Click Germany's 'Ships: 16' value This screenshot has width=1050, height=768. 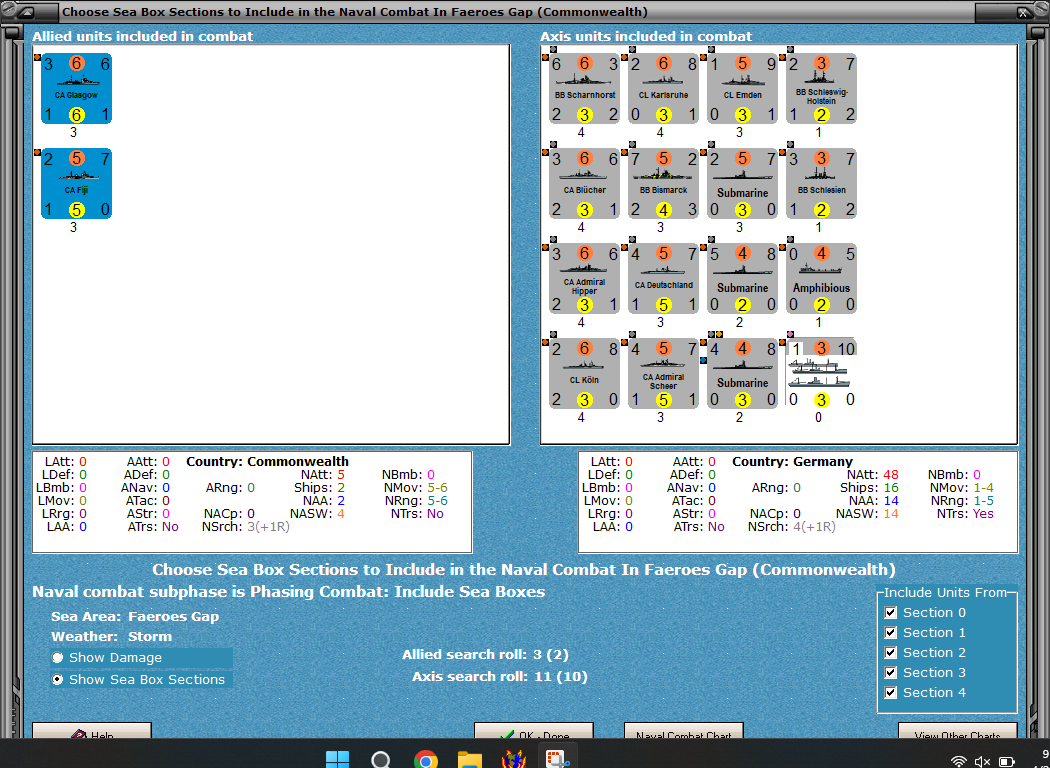(869, 487)
